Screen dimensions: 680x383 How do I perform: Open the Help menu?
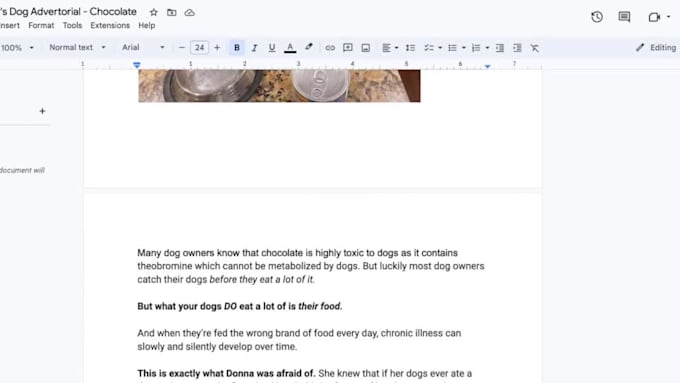coord(147,26)
